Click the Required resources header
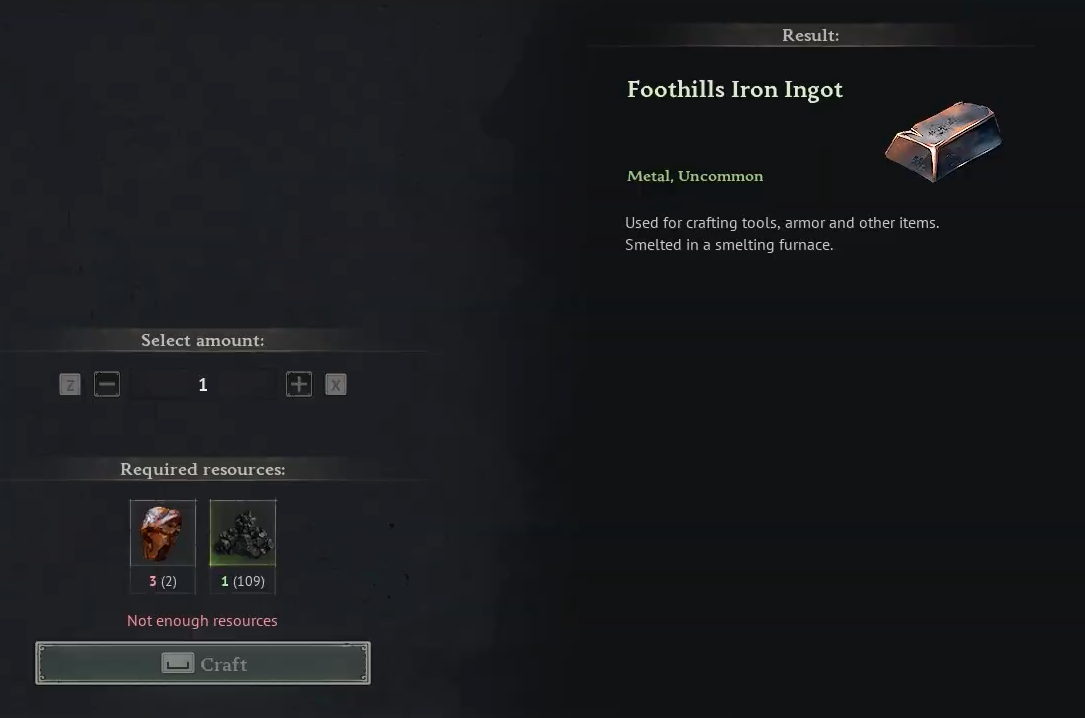This screenshot has width=1085, height=718. pos(203,469)
